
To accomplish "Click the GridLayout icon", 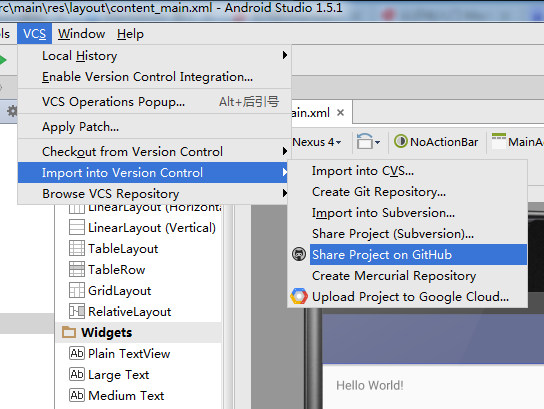I will 77,290.
